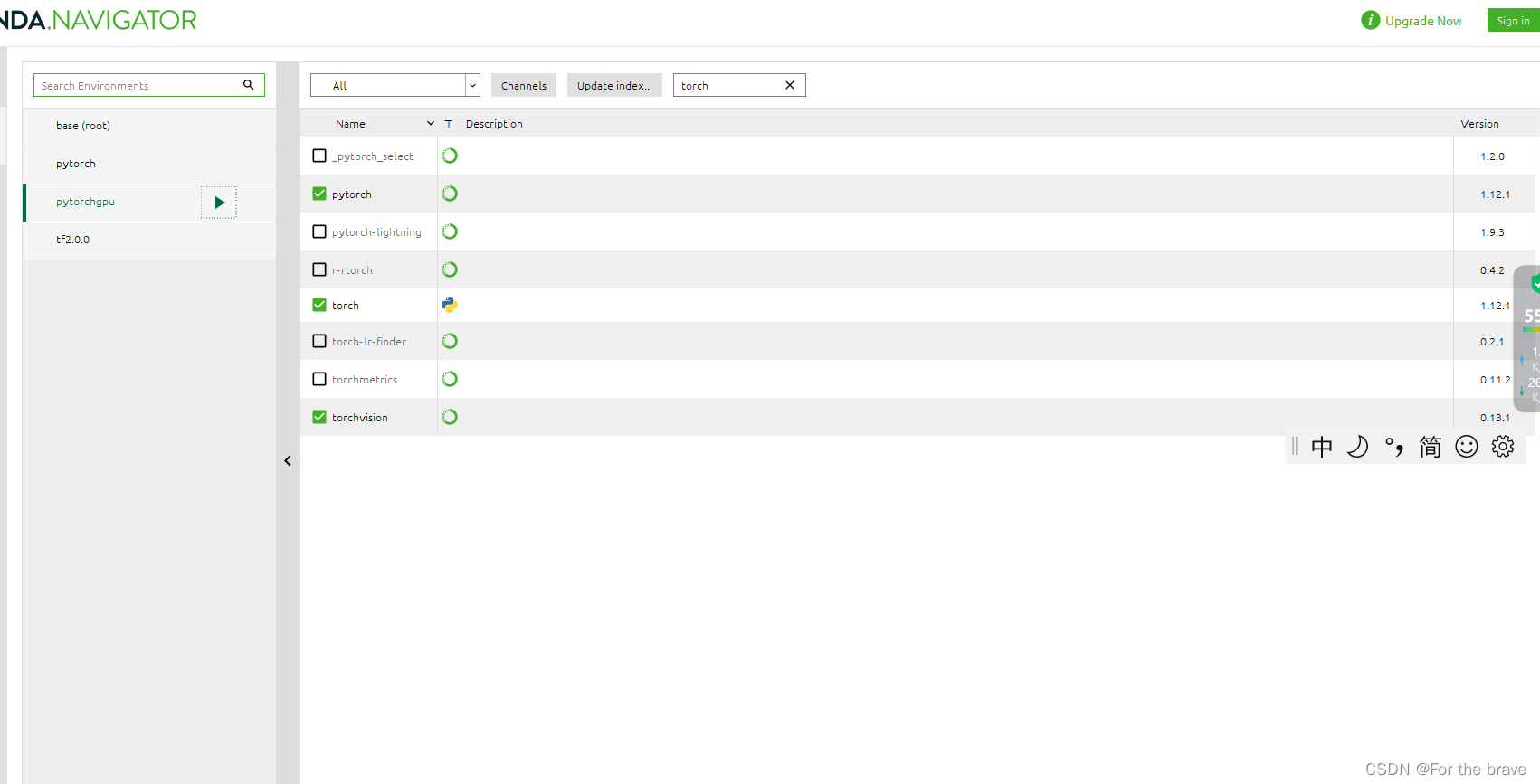The width and height of the screenshot is (1540, 784).
Task: Check the torchmetrics package checkbox
Action: point(319,379)
